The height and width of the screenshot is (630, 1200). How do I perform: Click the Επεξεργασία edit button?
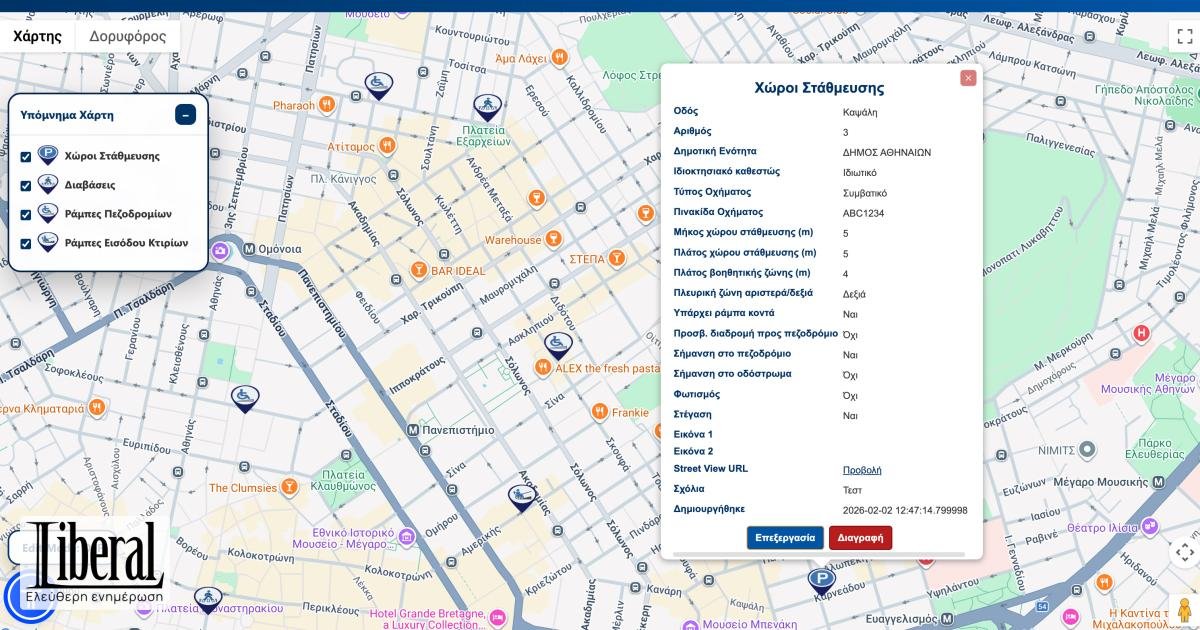click(785, 538)
